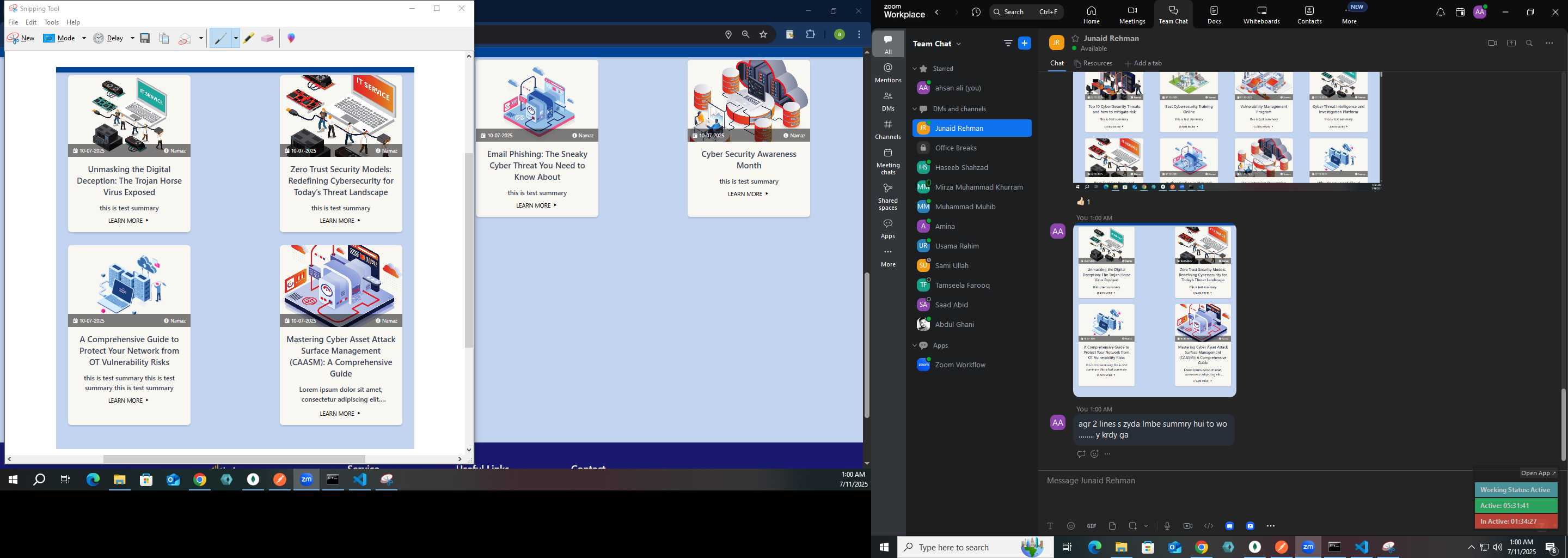
Task: Open the Zoom calendar panel icon
Action: point(1460,12)
